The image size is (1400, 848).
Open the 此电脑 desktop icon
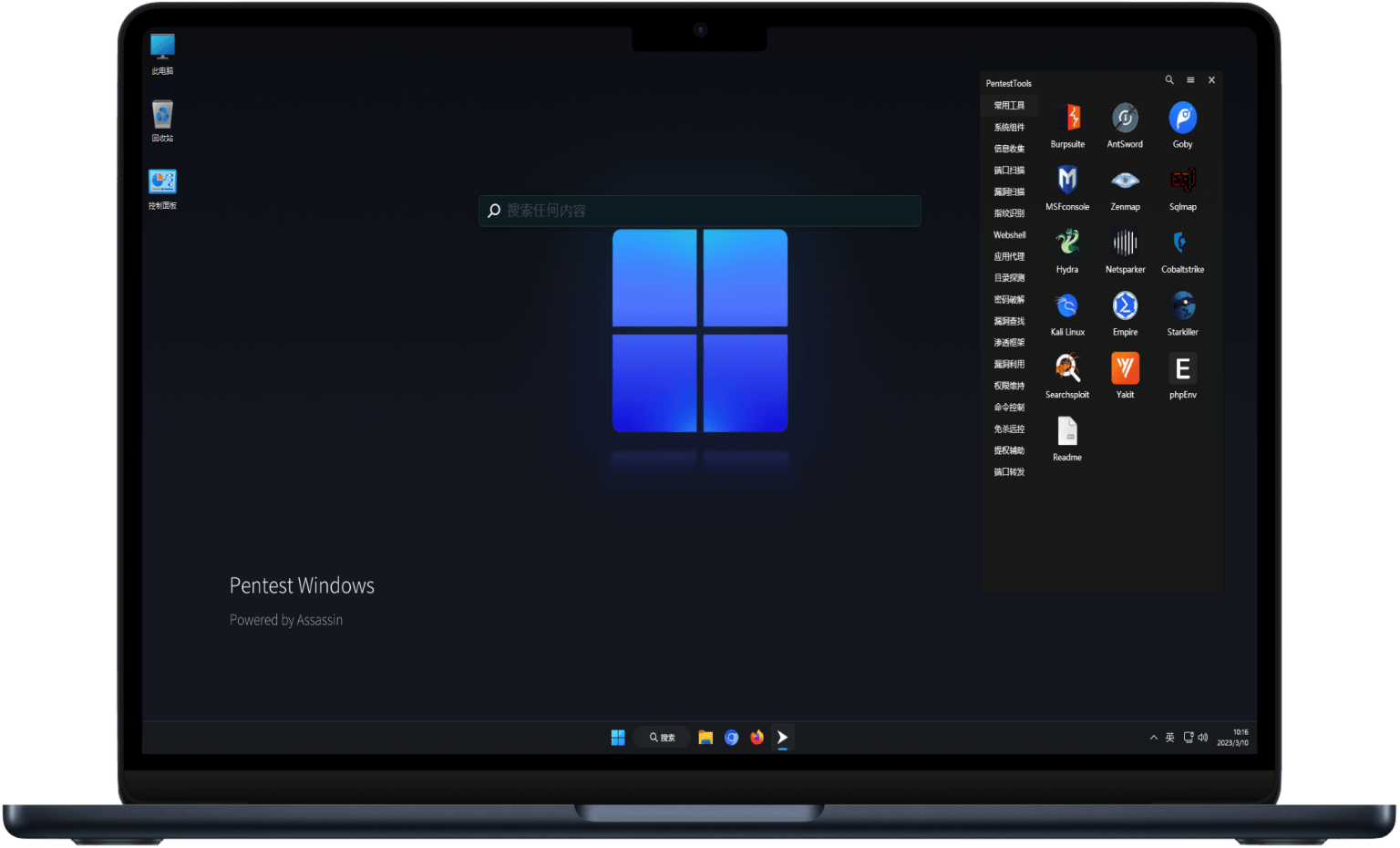point(162,47)
